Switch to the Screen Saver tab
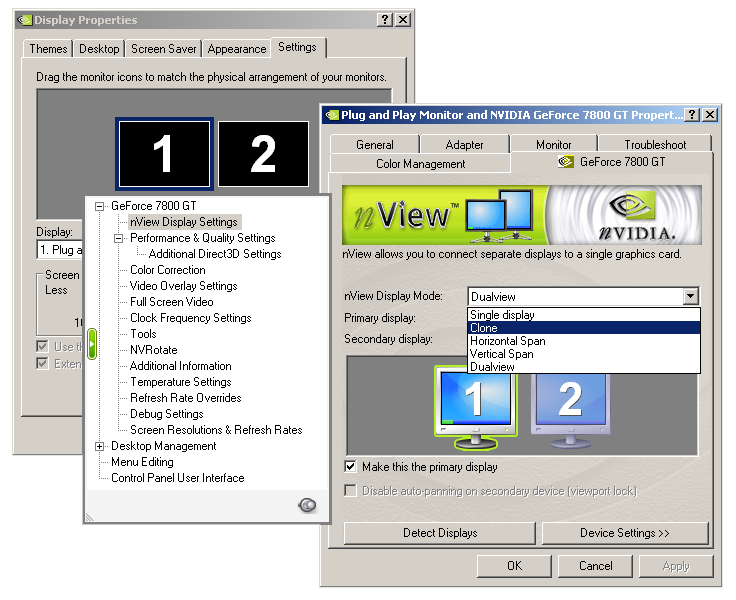Image resolution: width=736 pixels, height=600 pixels. coord(163,49)
